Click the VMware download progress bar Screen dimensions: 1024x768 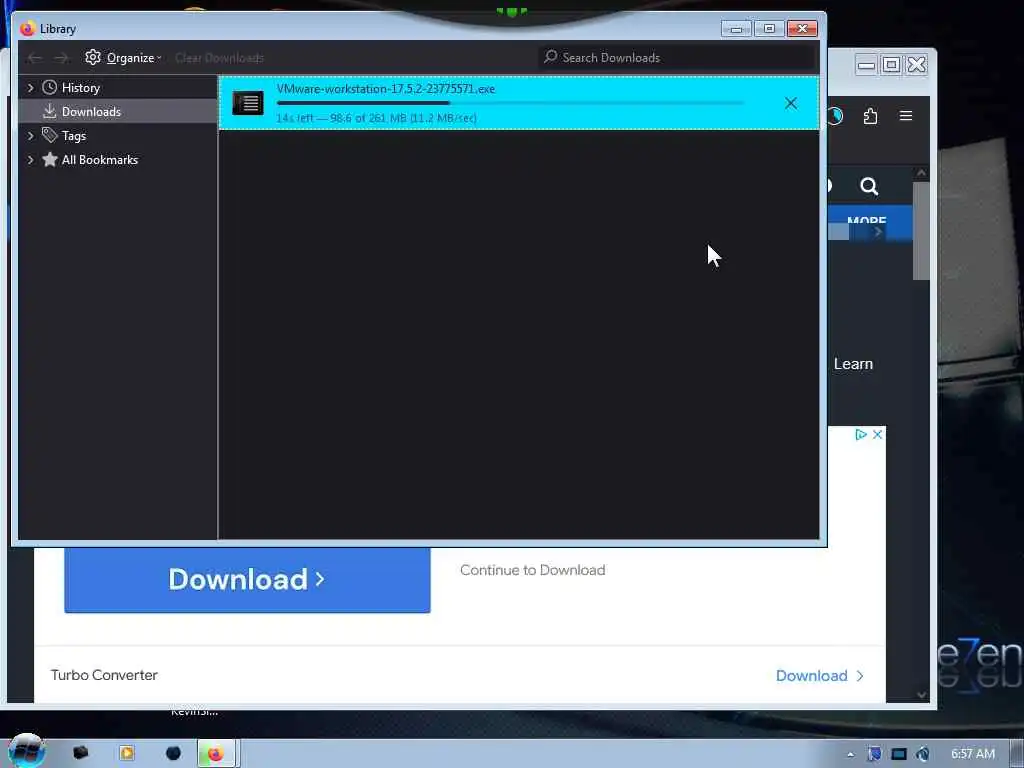(510, 103)
